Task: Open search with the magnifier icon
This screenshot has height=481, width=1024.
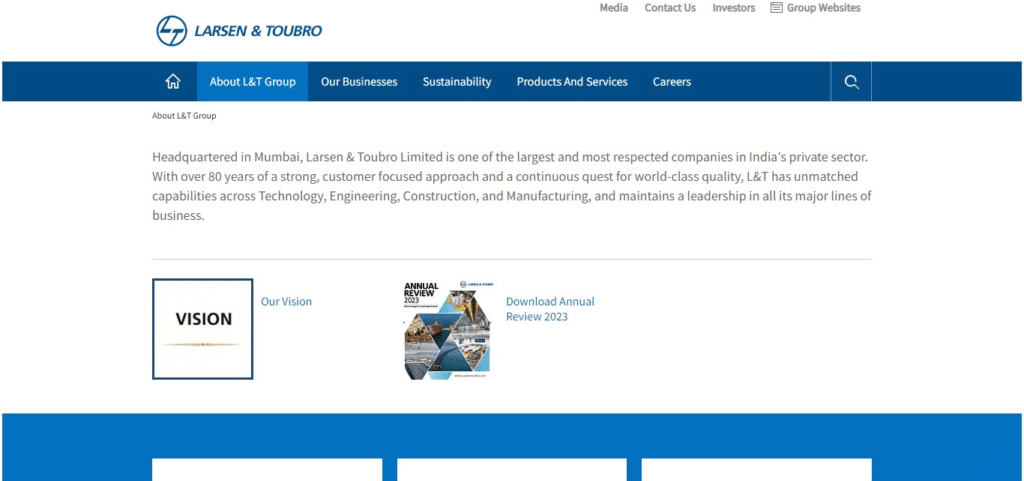Action: click(x=851, y=82)
